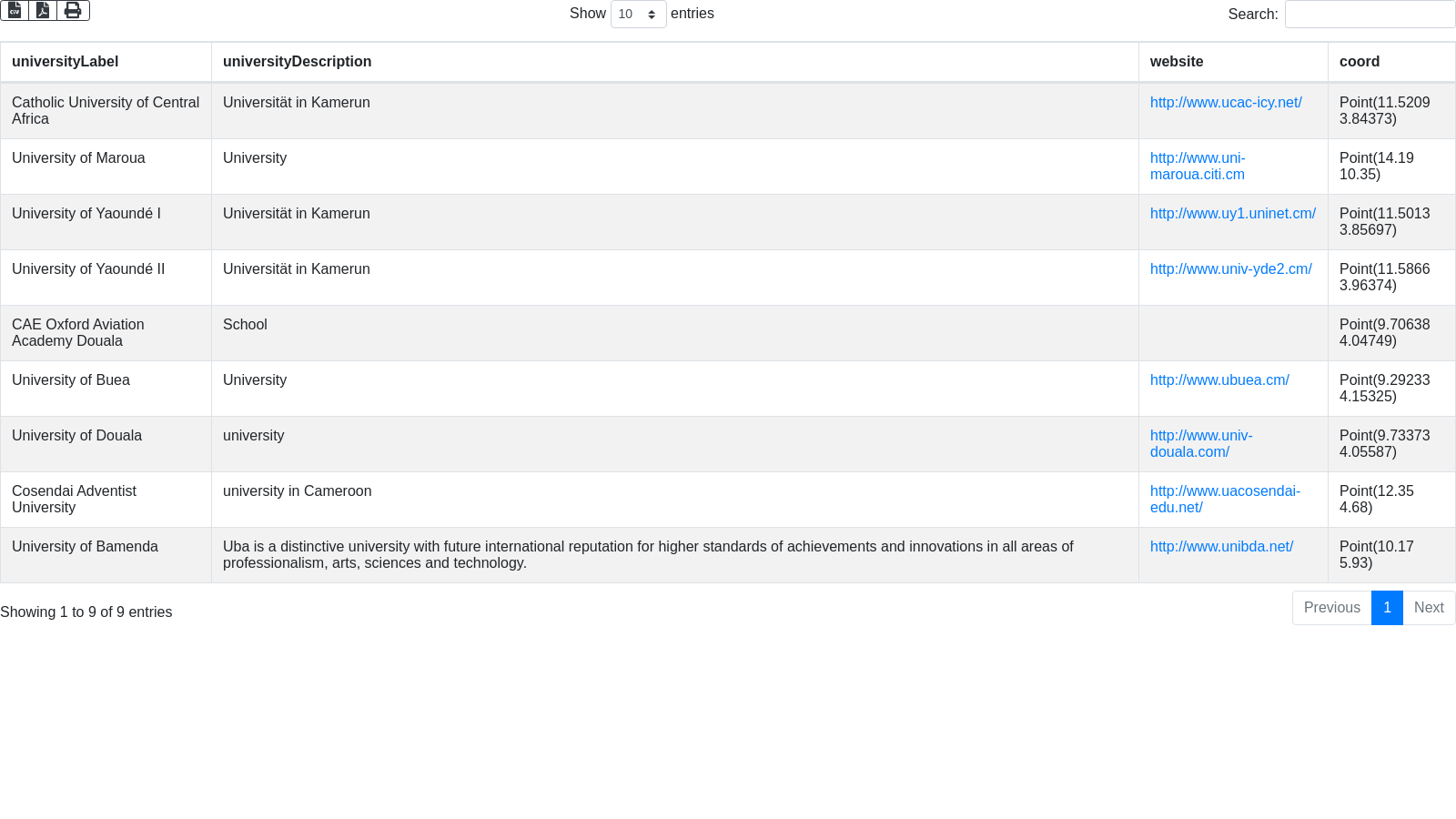This screenshot has height=819, width=1456.
Task: Follow the ubuea.cm link
Action: tap(1218, 380)
